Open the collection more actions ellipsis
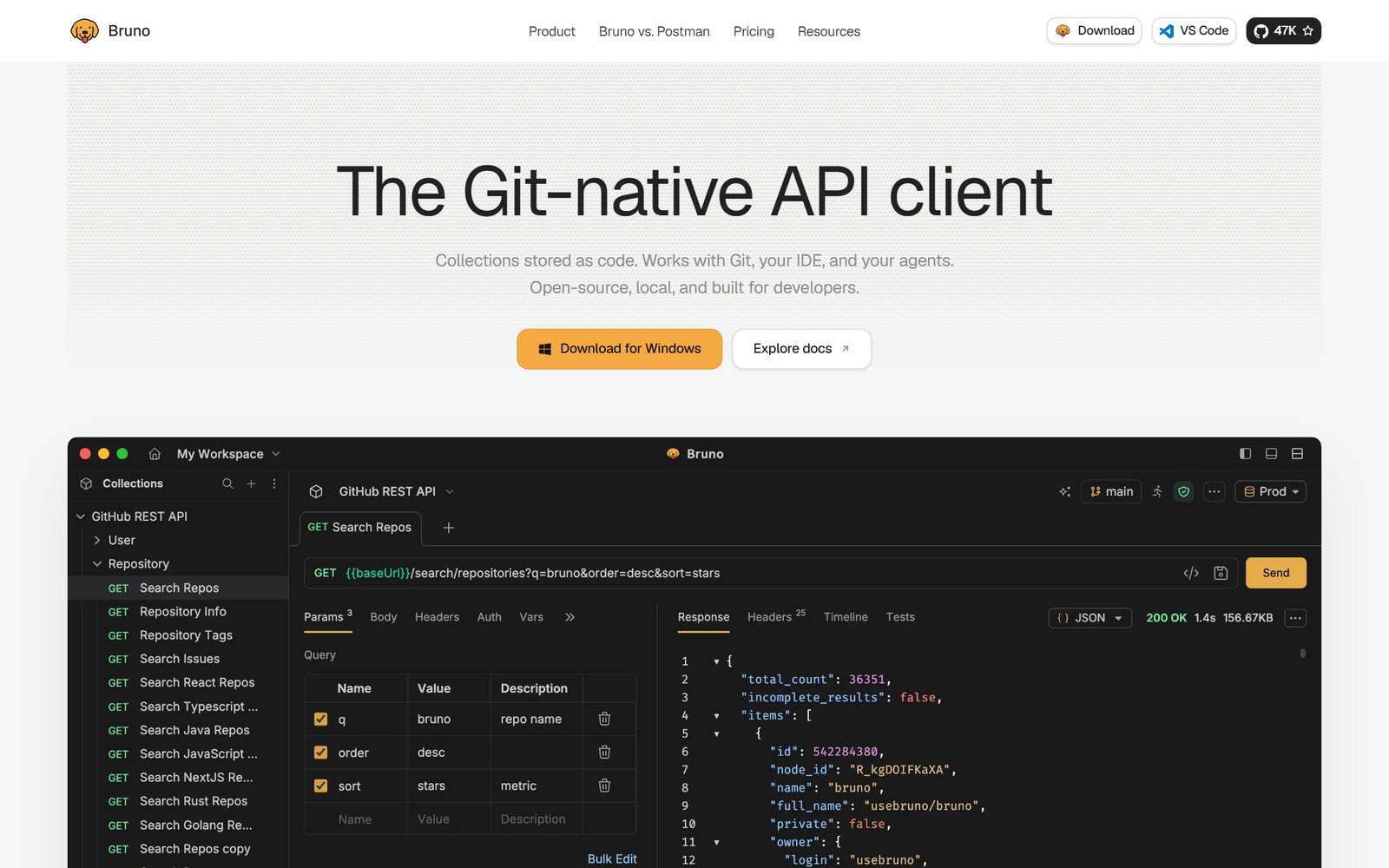The image size is (1389, 868). coord(1215,491)
